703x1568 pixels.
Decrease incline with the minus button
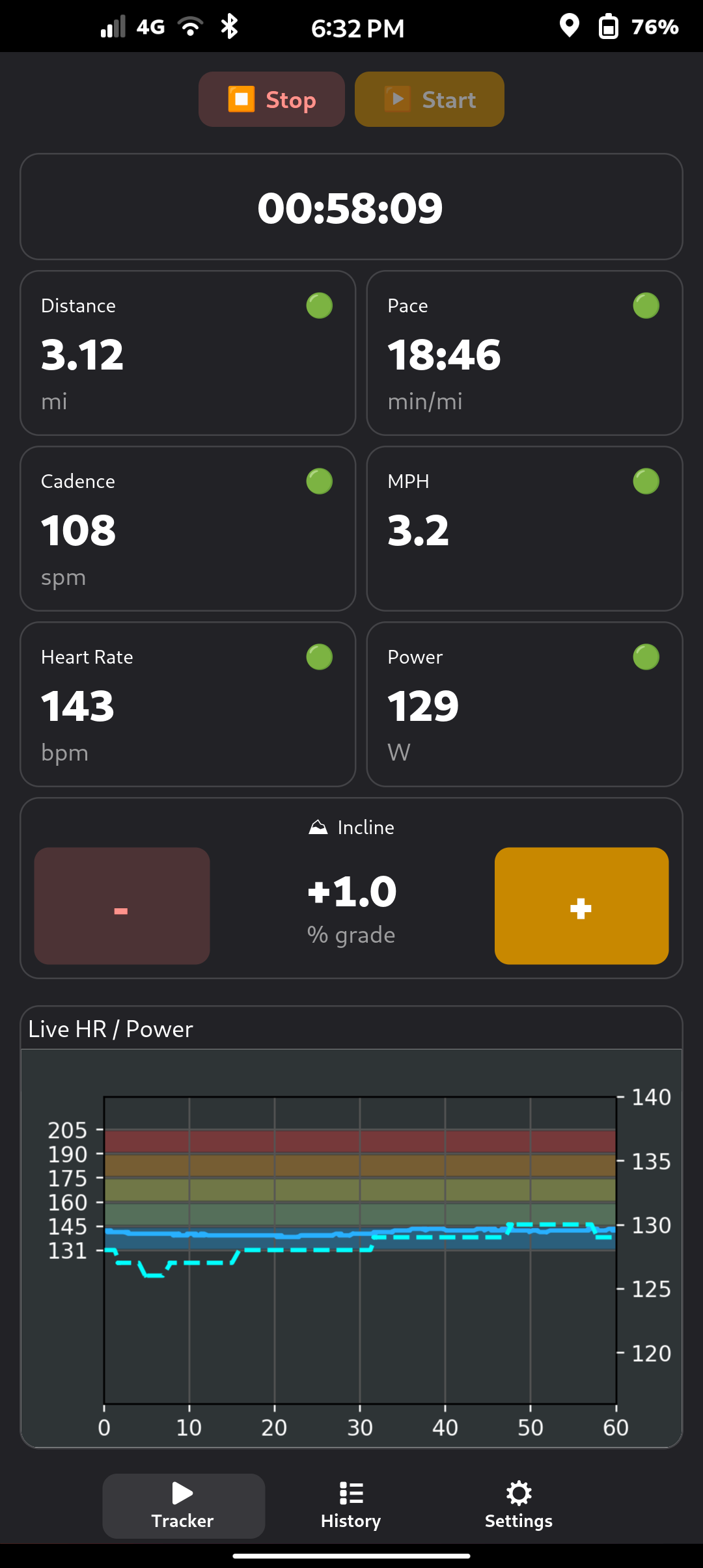pos(122,906)
